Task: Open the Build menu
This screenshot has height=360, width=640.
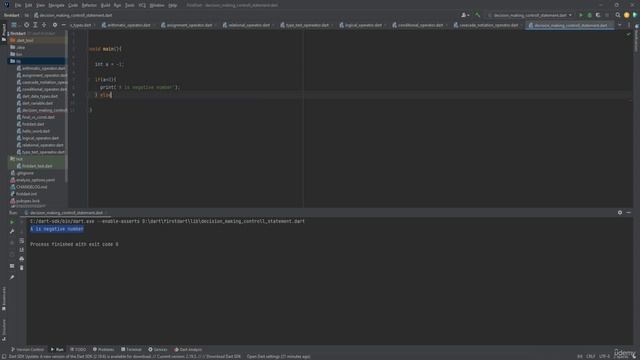Action: pyautogui.click(x=105, y=5)
